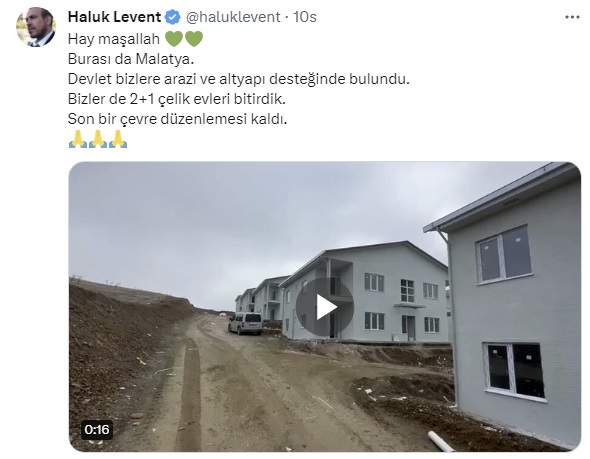Image resolution: width=590 pixels, height=459 pixels.
Task: Click the white van in the video thumbnail
Action: tap(245, 324)
